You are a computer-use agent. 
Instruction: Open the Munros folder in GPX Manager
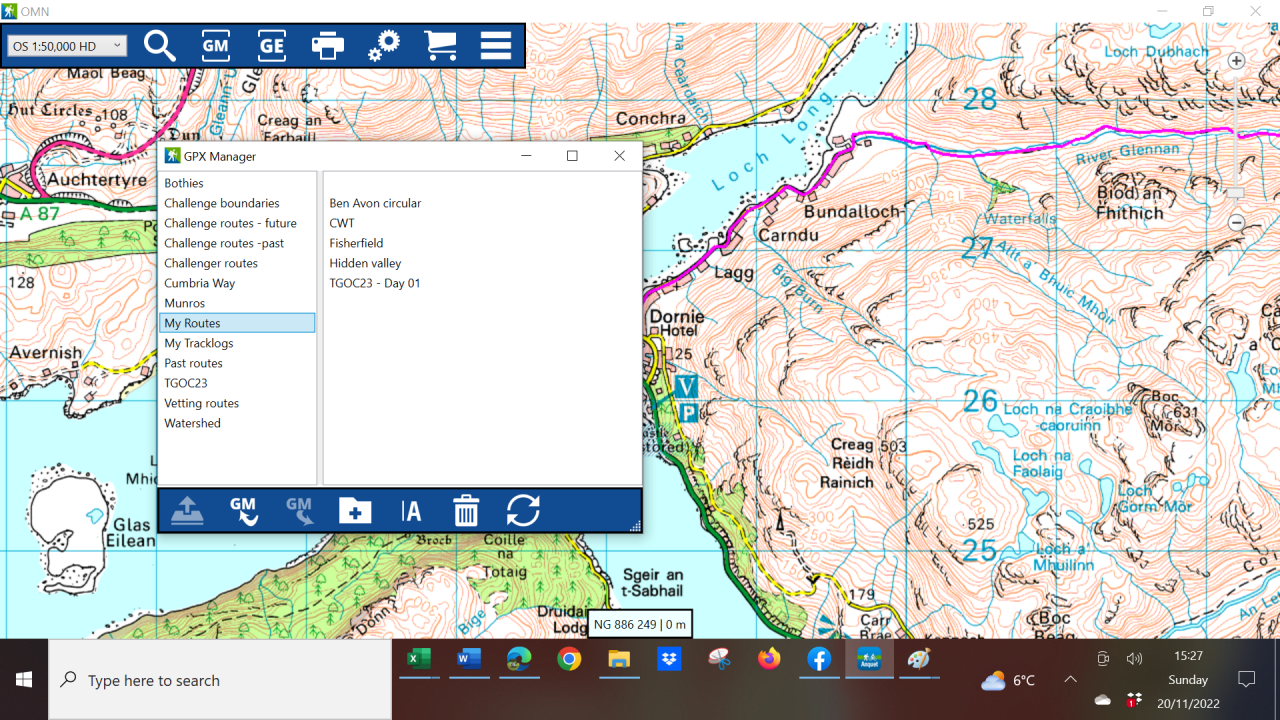185,302
